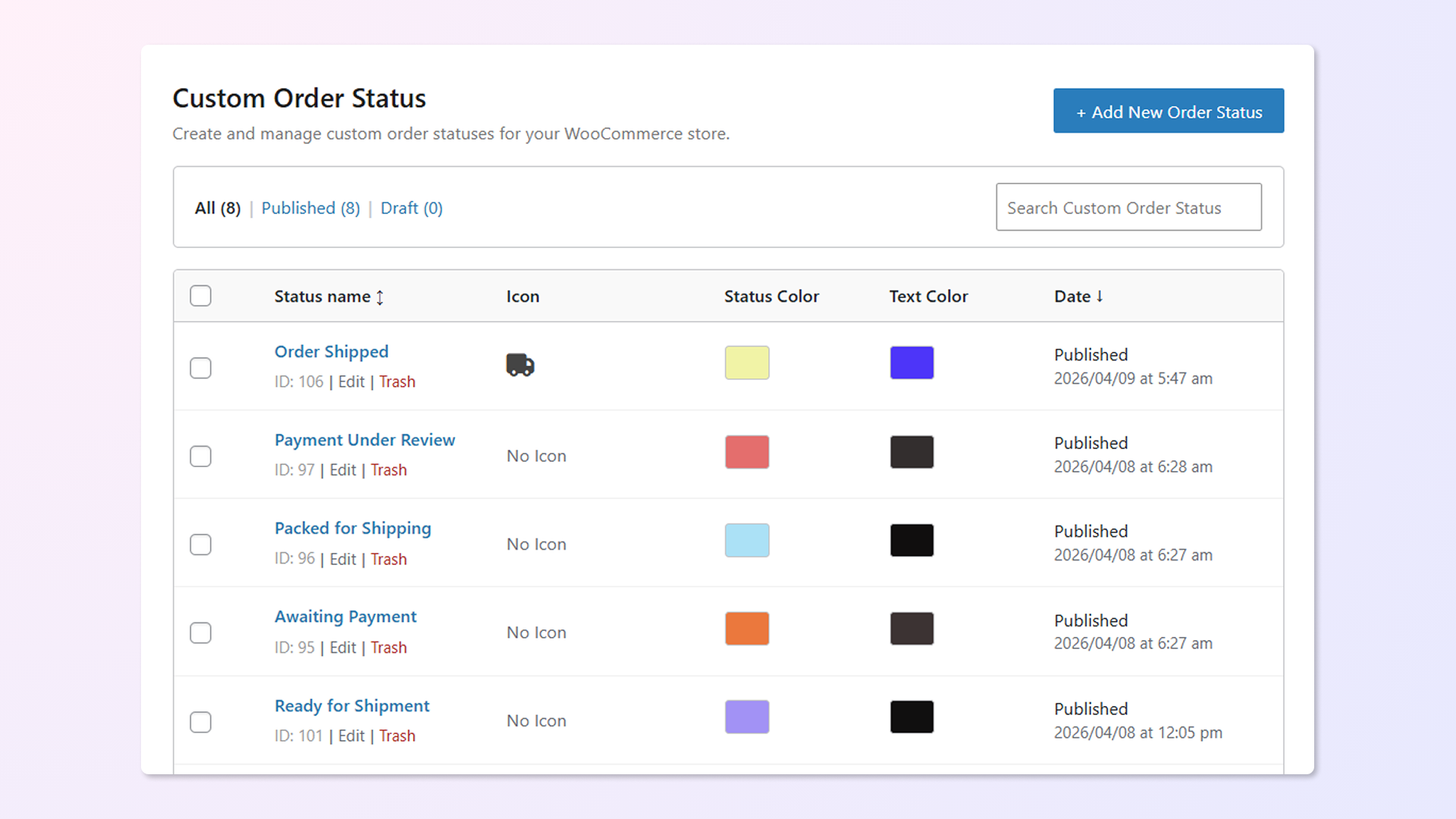
Task: Click the truck icon for Order Shipped
Action: pyautogui.click(x=520, y=365)
